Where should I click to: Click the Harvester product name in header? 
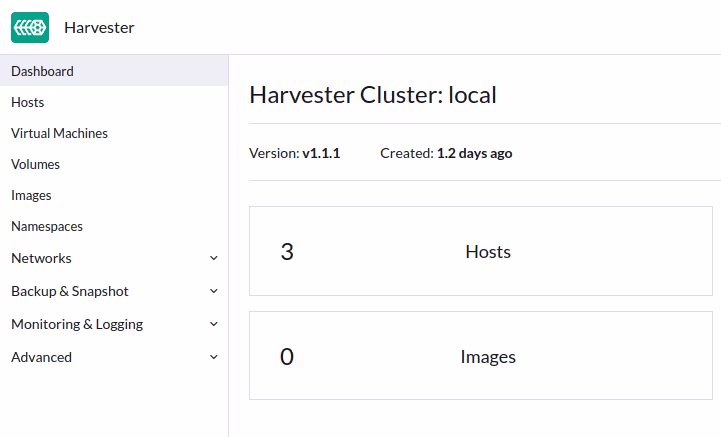(99, 27)
